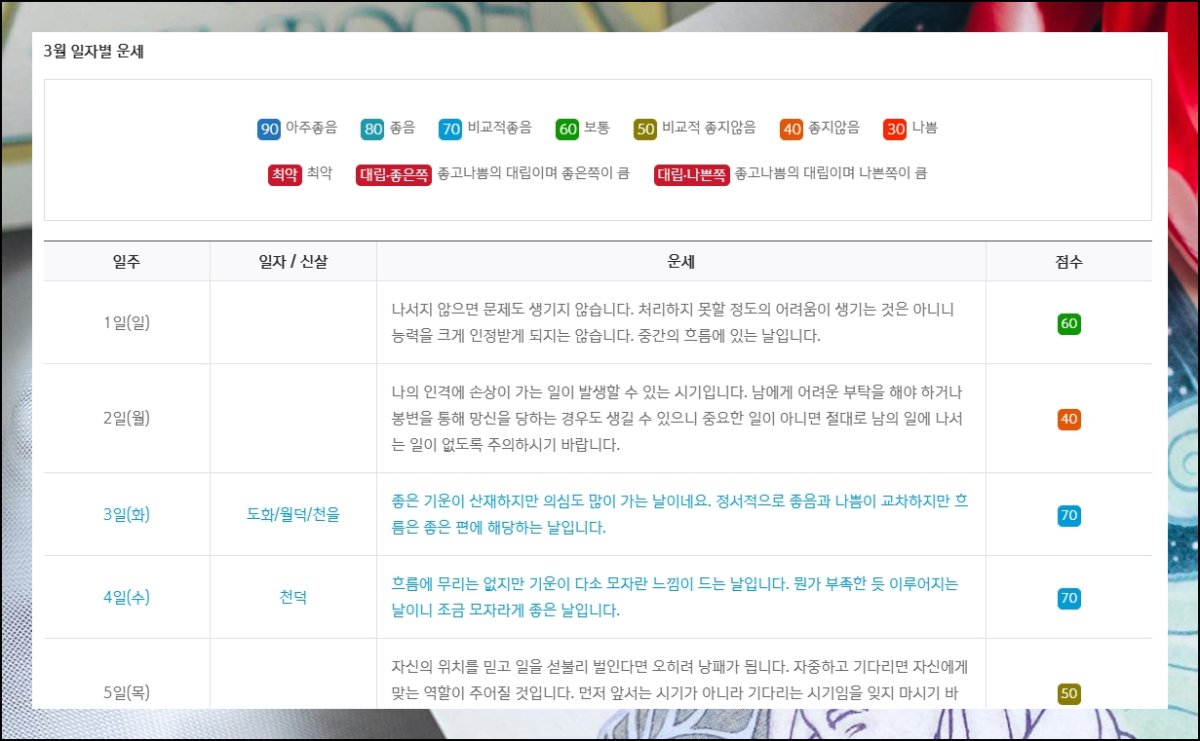Screen dimensions: 1200x741
Task: Select the 4일(수) date cell
Action: 127,598
